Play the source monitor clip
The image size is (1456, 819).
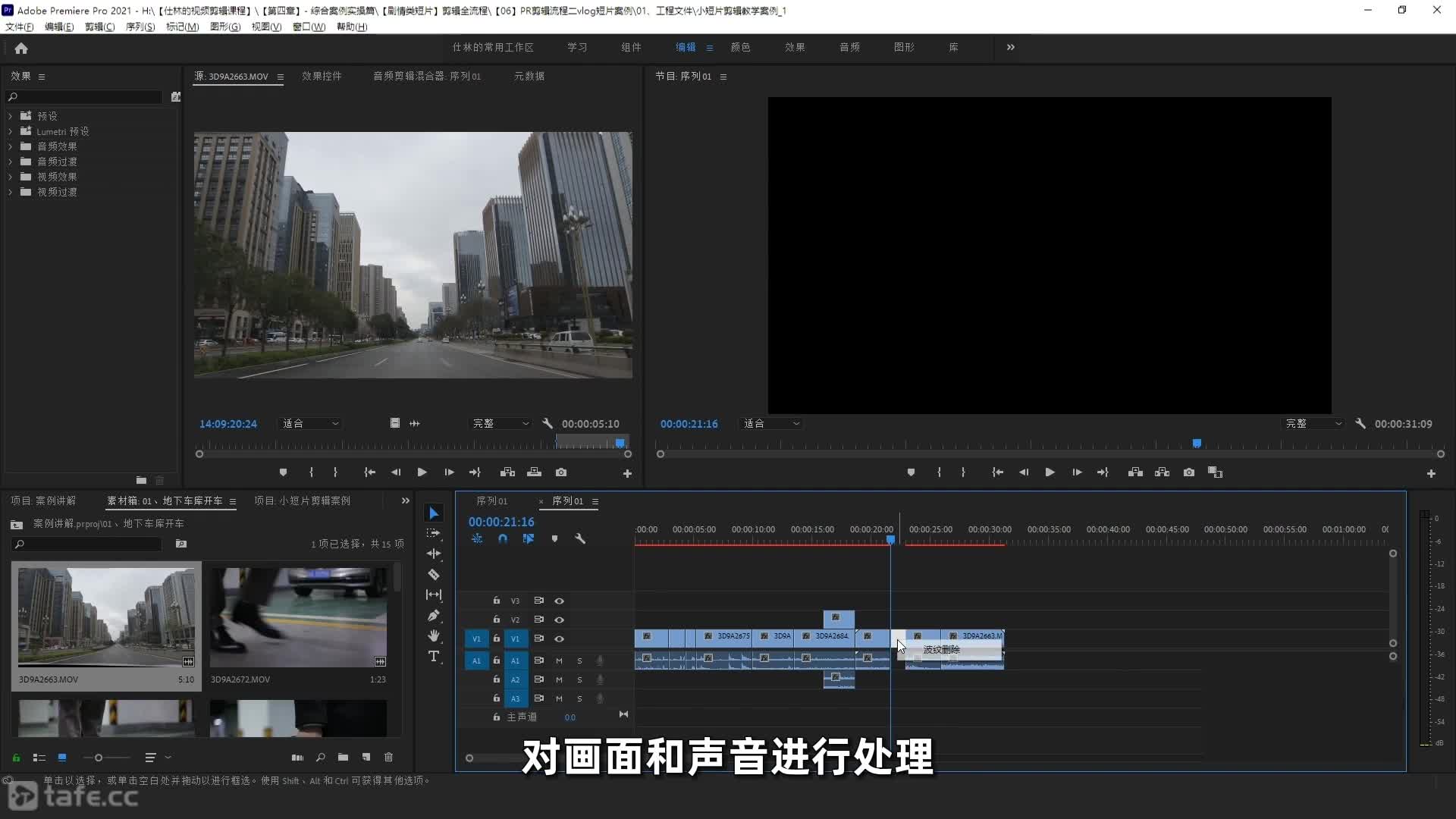[422, 472]
